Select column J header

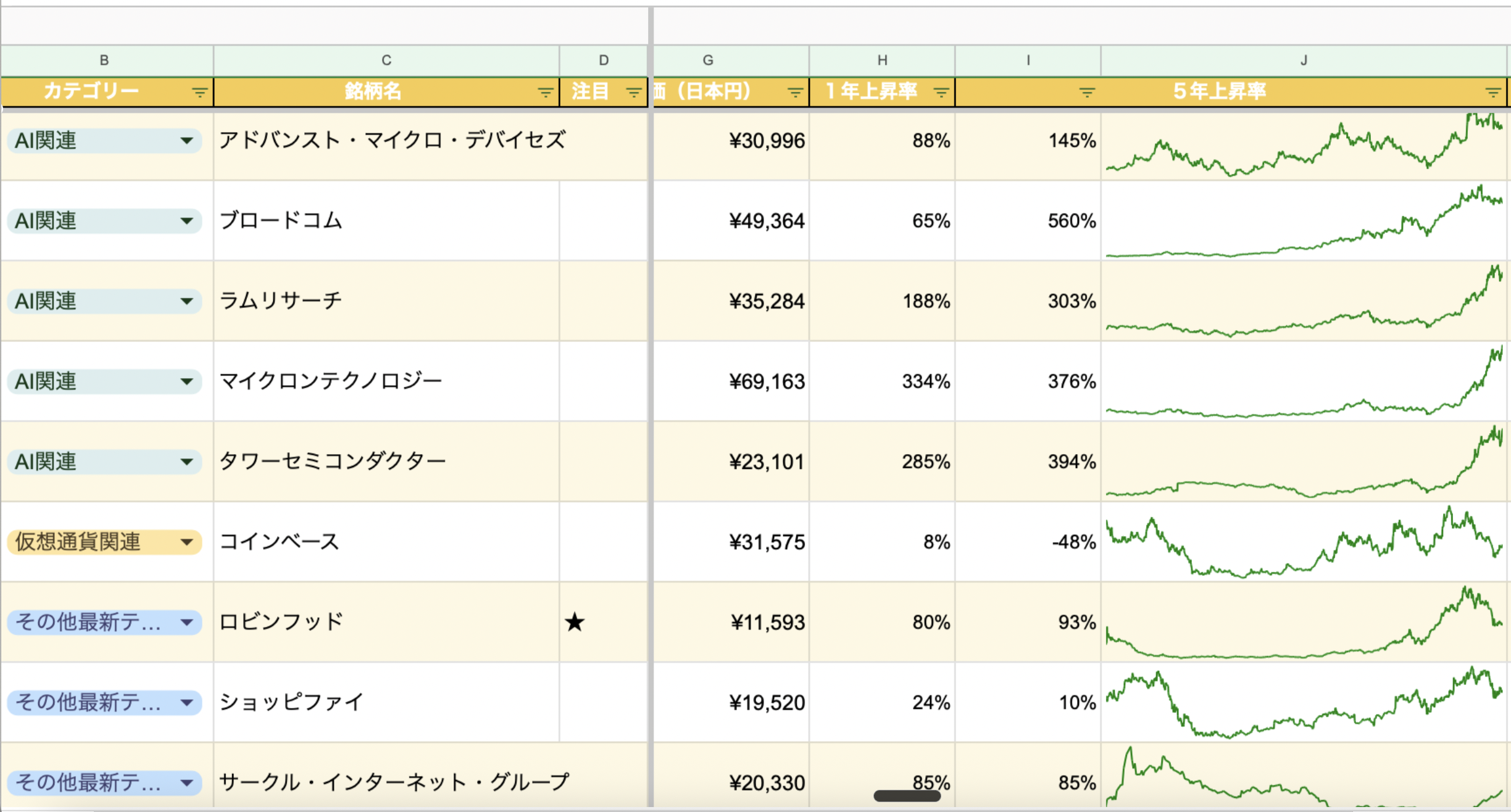pos(1304,60)
